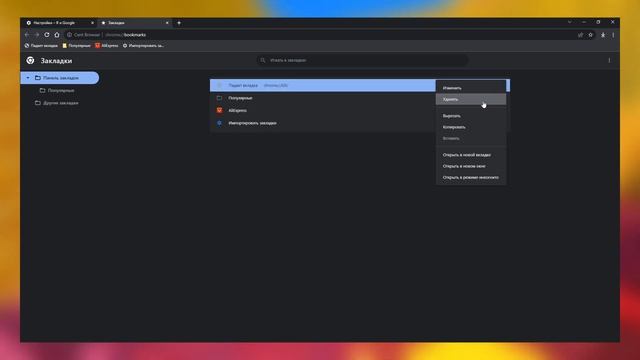The image size is (640, 360).
Task: Choose Открыть в режиме инкогнито
Action: pos(471,178)
